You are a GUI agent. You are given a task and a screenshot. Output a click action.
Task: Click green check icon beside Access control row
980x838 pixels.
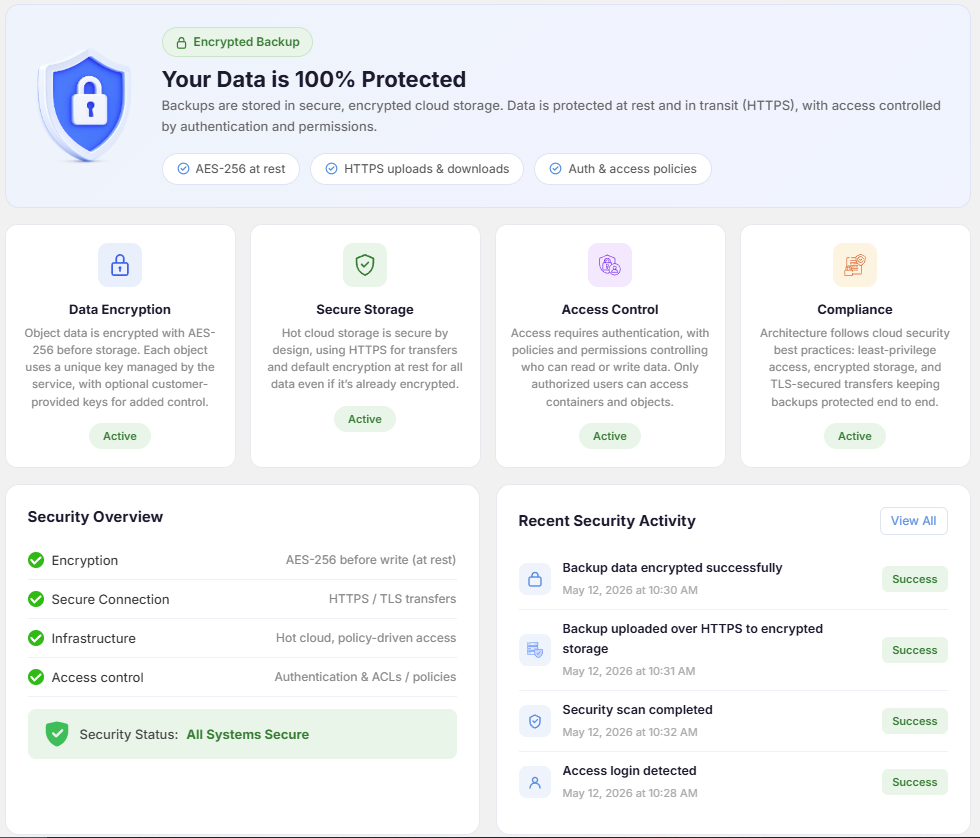(x=36, y=677)
